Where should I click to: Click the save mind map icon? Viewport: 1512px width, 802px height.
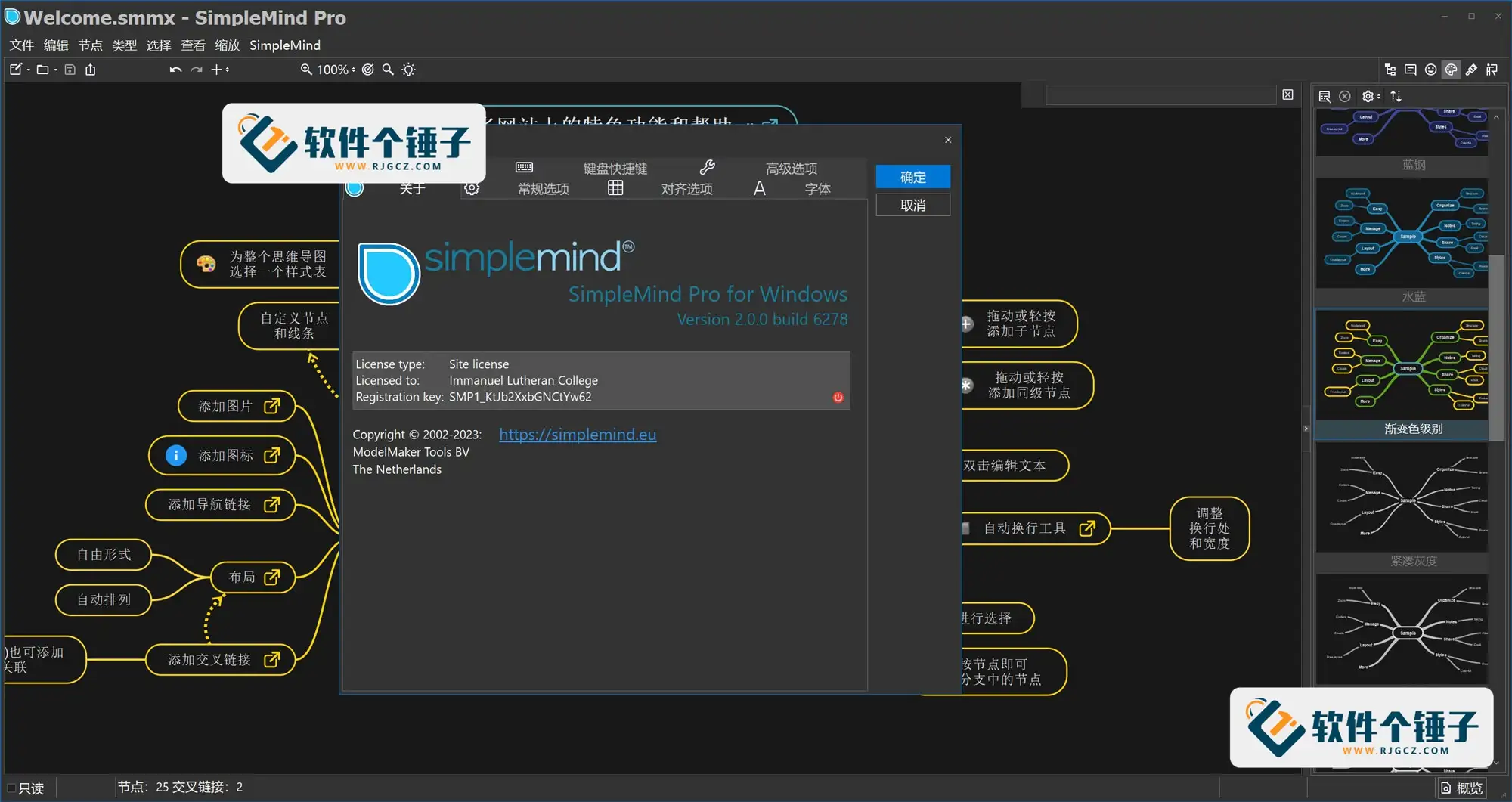[x=70, y=70]
